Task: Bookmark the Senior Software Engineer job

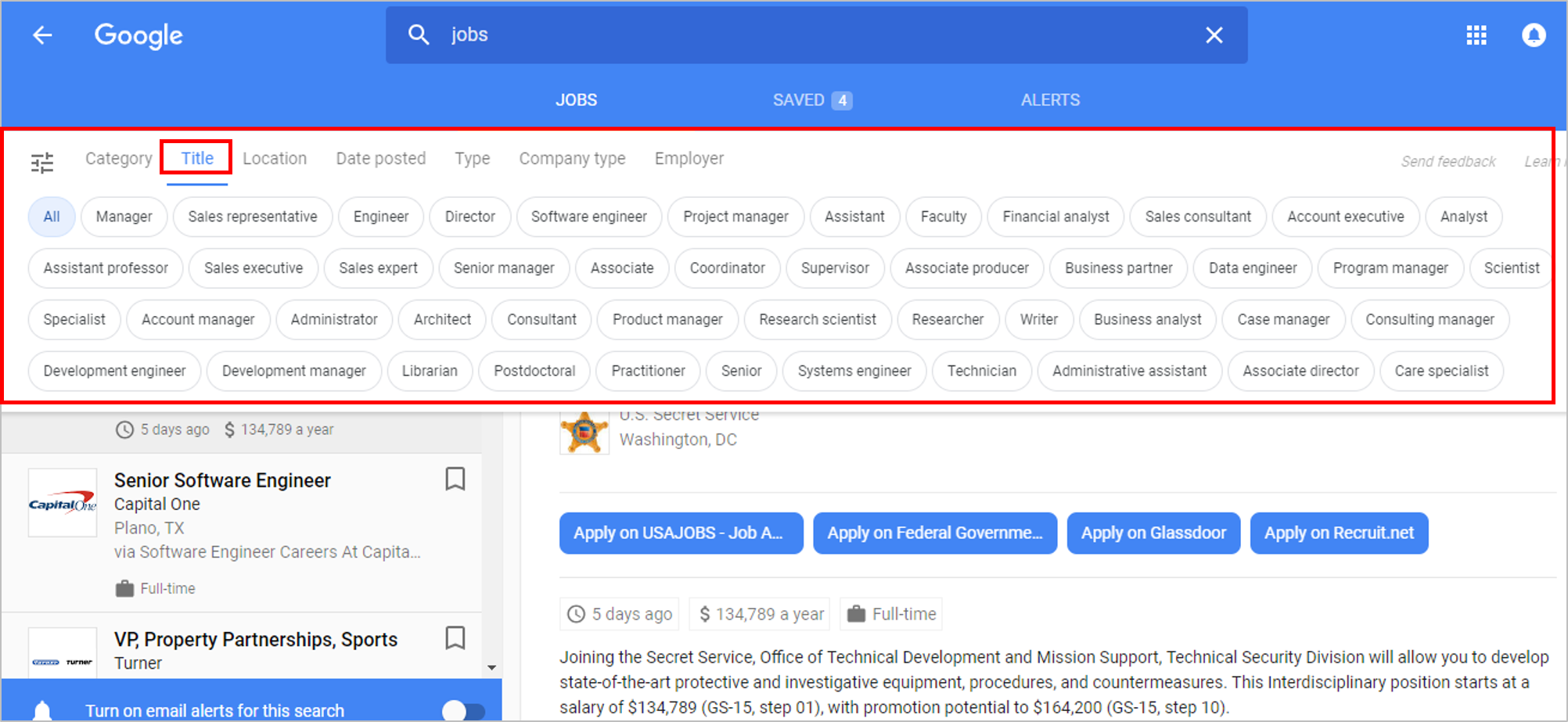Action: point(455,479)
